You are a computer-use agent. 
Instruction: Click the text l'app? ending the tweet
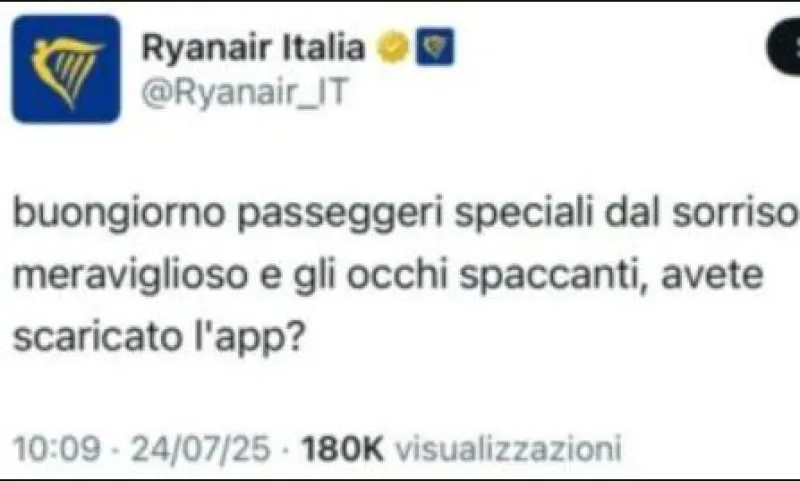pos(249,338)
